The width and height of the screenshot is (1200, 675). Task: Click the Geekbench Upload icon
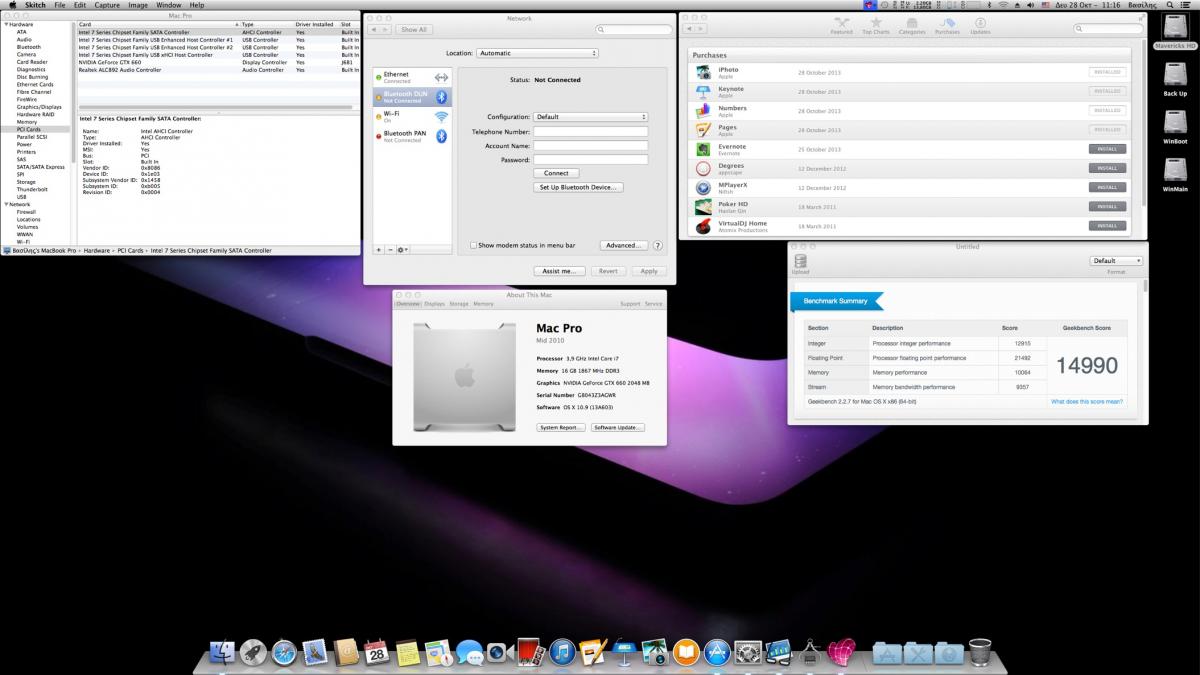[x=800, y=263]
